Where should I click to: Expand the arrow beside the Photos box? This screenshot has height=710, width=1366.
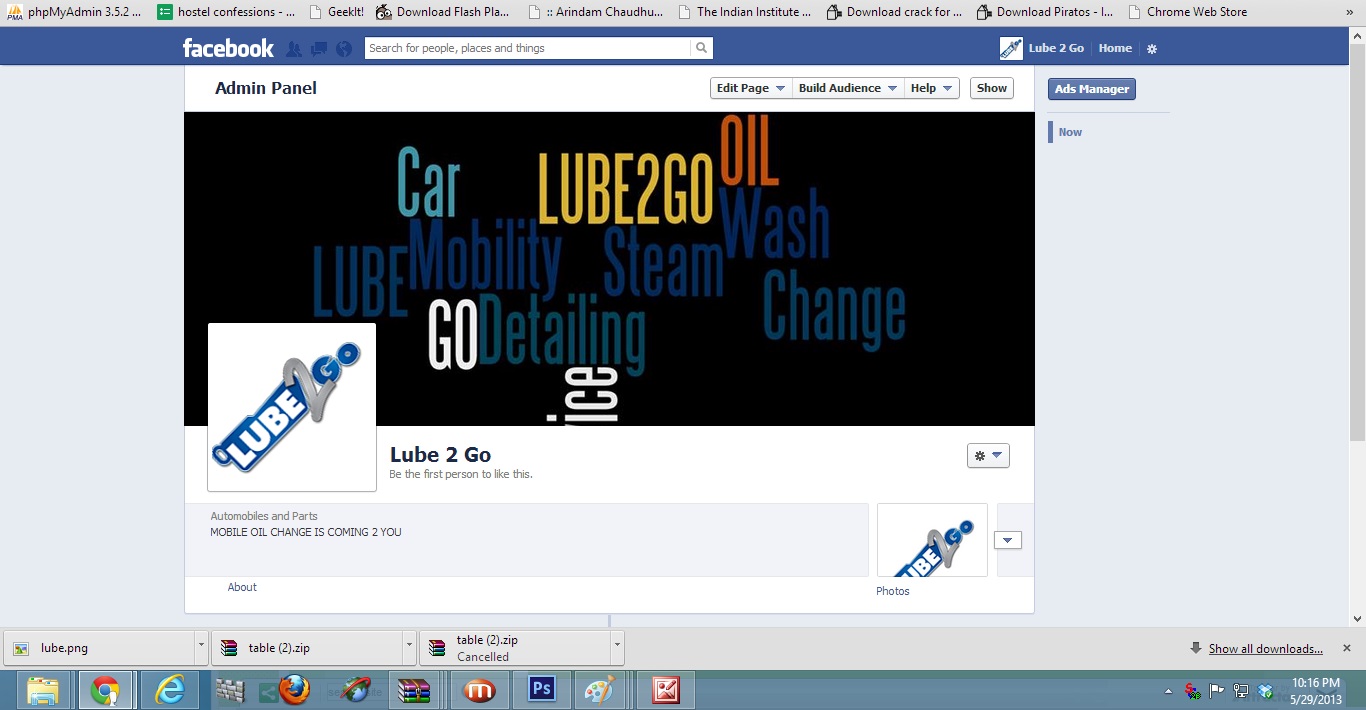[1008, 539]
